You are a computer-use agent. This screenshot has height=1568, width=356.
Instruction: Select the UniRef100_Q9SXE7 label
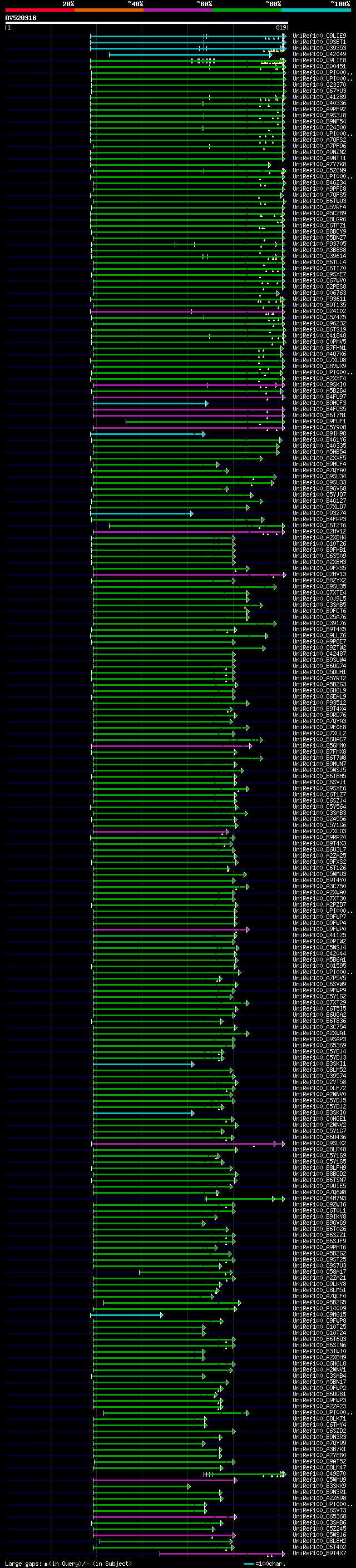pyautogui.click(x=319, y=275)
